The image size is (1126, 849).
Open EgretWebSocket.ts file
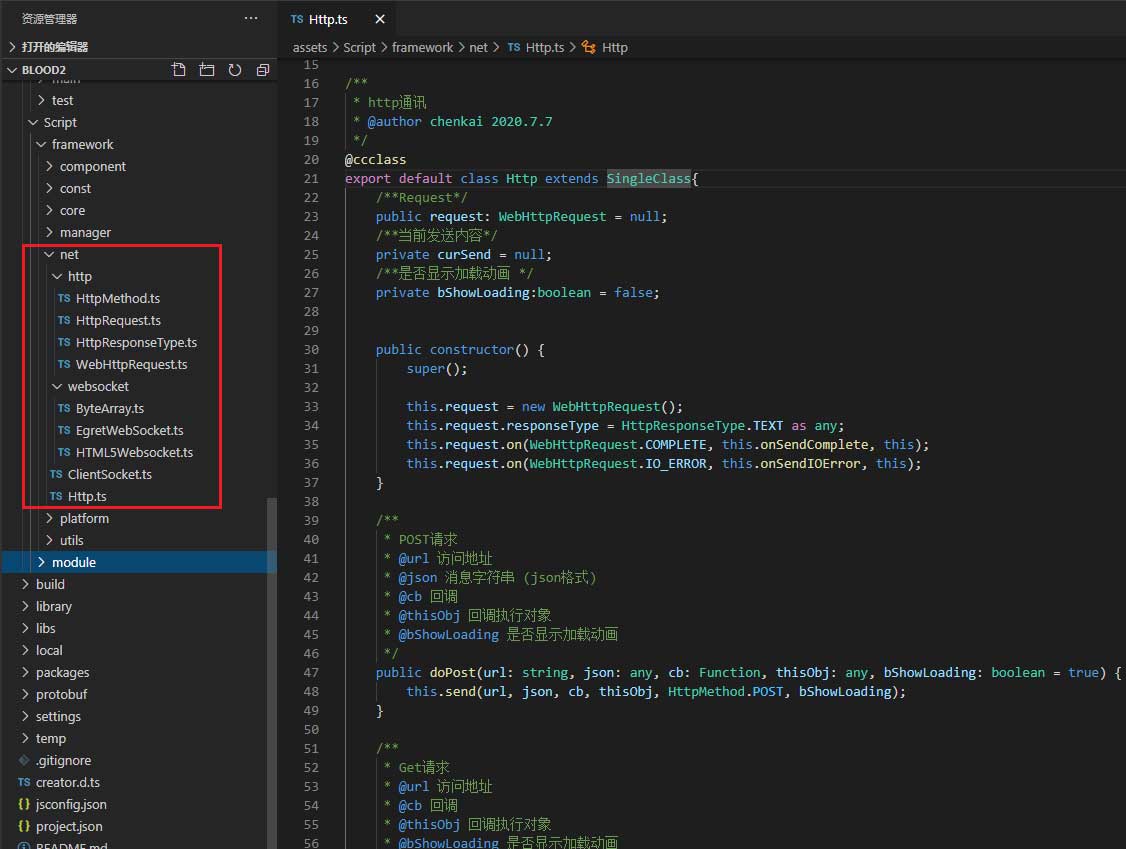tap(130, 430)
